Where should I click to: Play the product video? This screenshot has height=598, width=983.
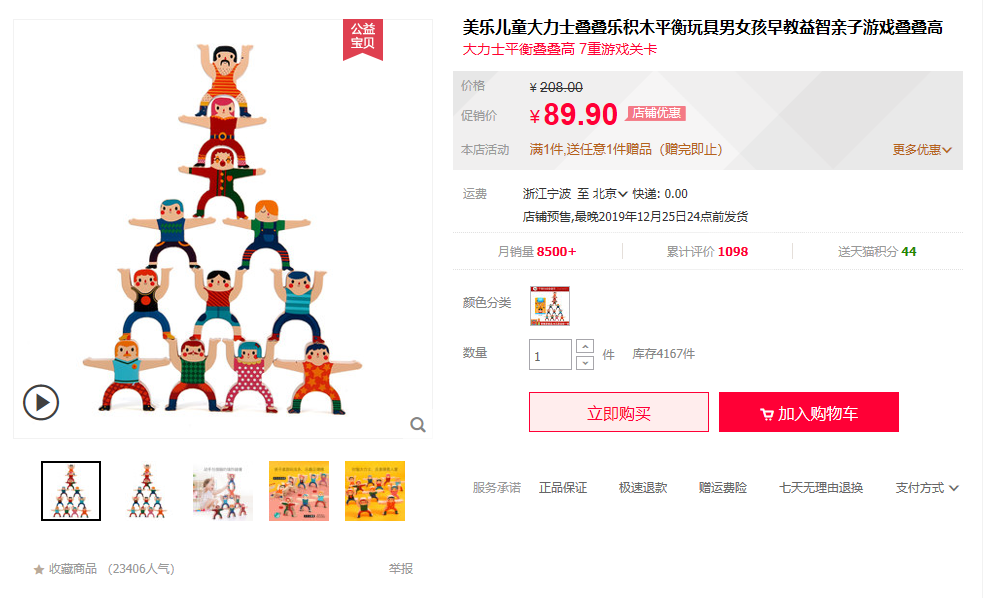click(41, 402)
